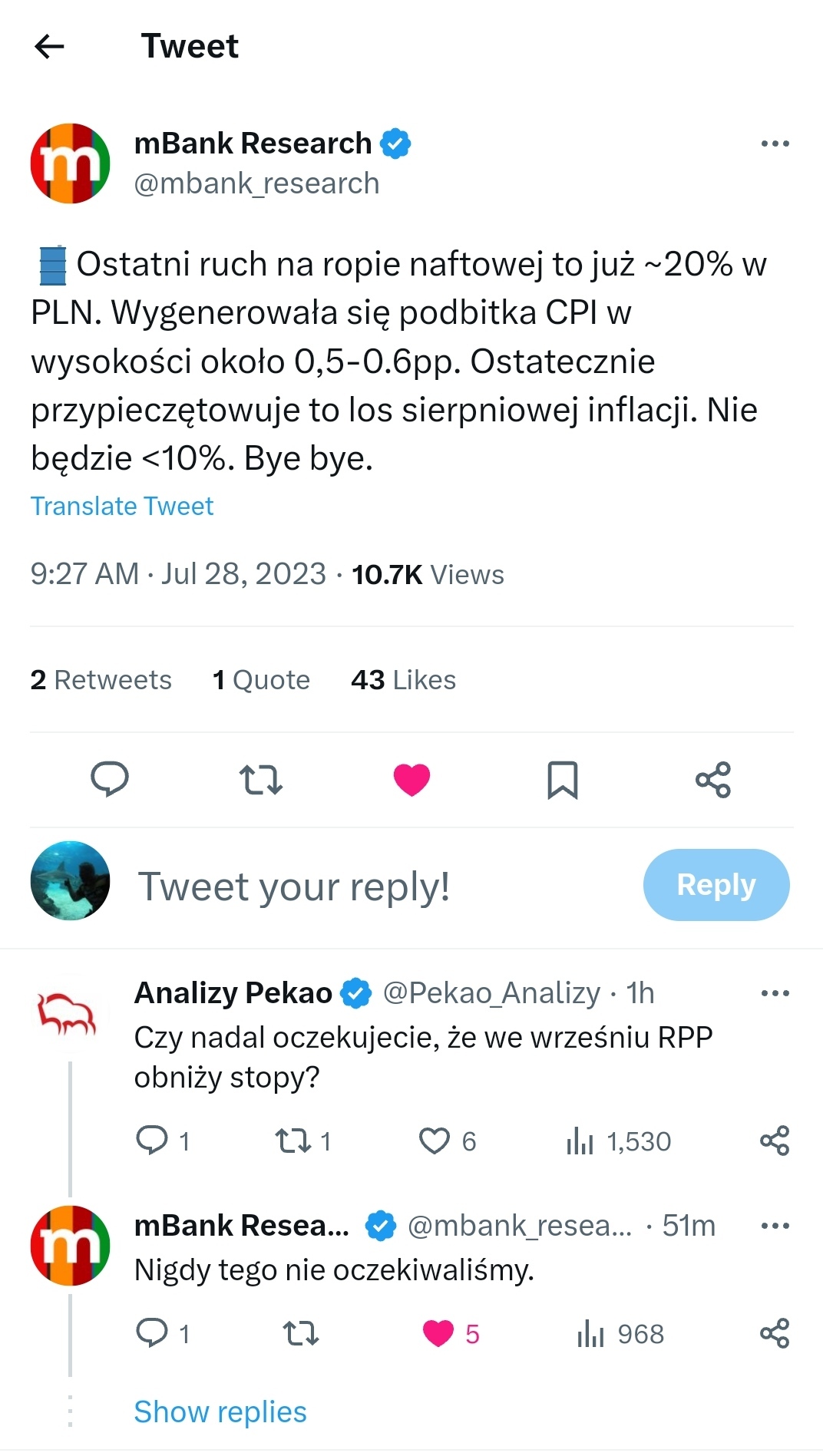Open the 1 Quote list
823x1456 pixels.
pyautogui.click(x=261, y=680)
